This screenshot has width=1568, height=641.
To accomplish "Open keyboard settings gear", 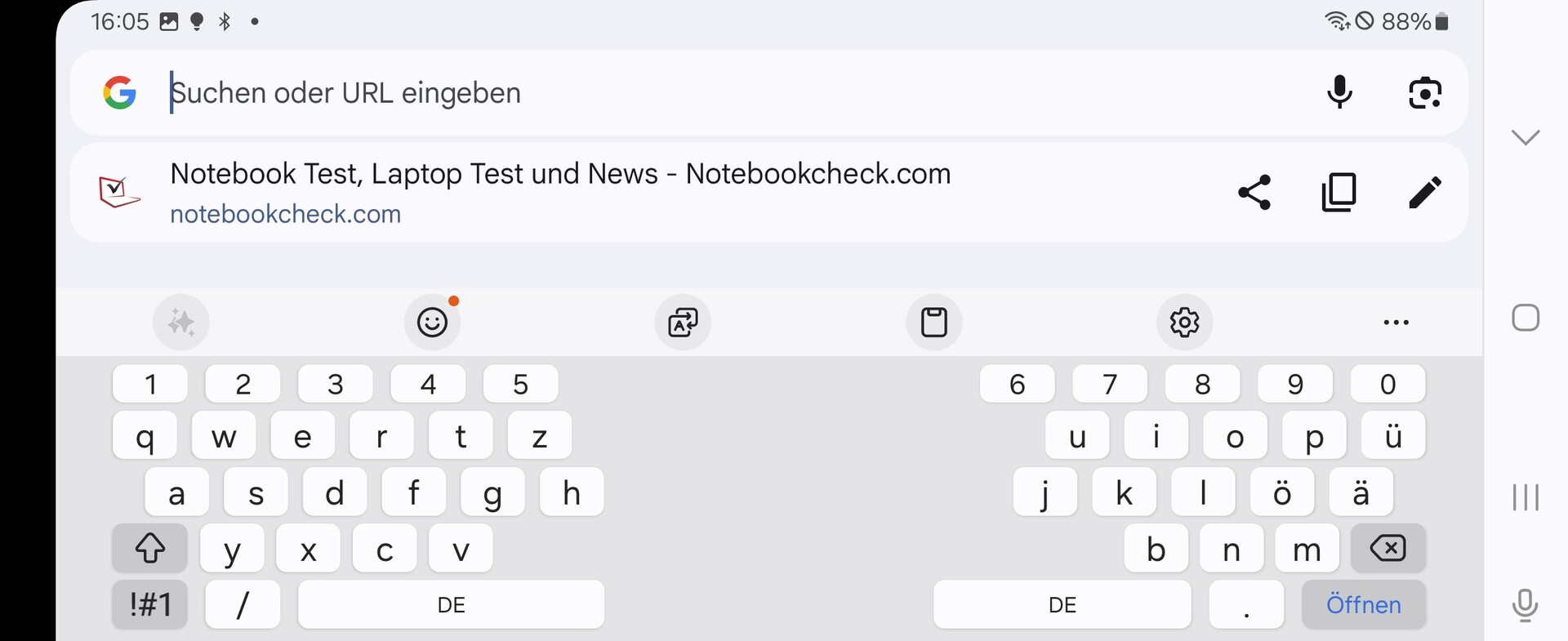I will [1184, 323].
